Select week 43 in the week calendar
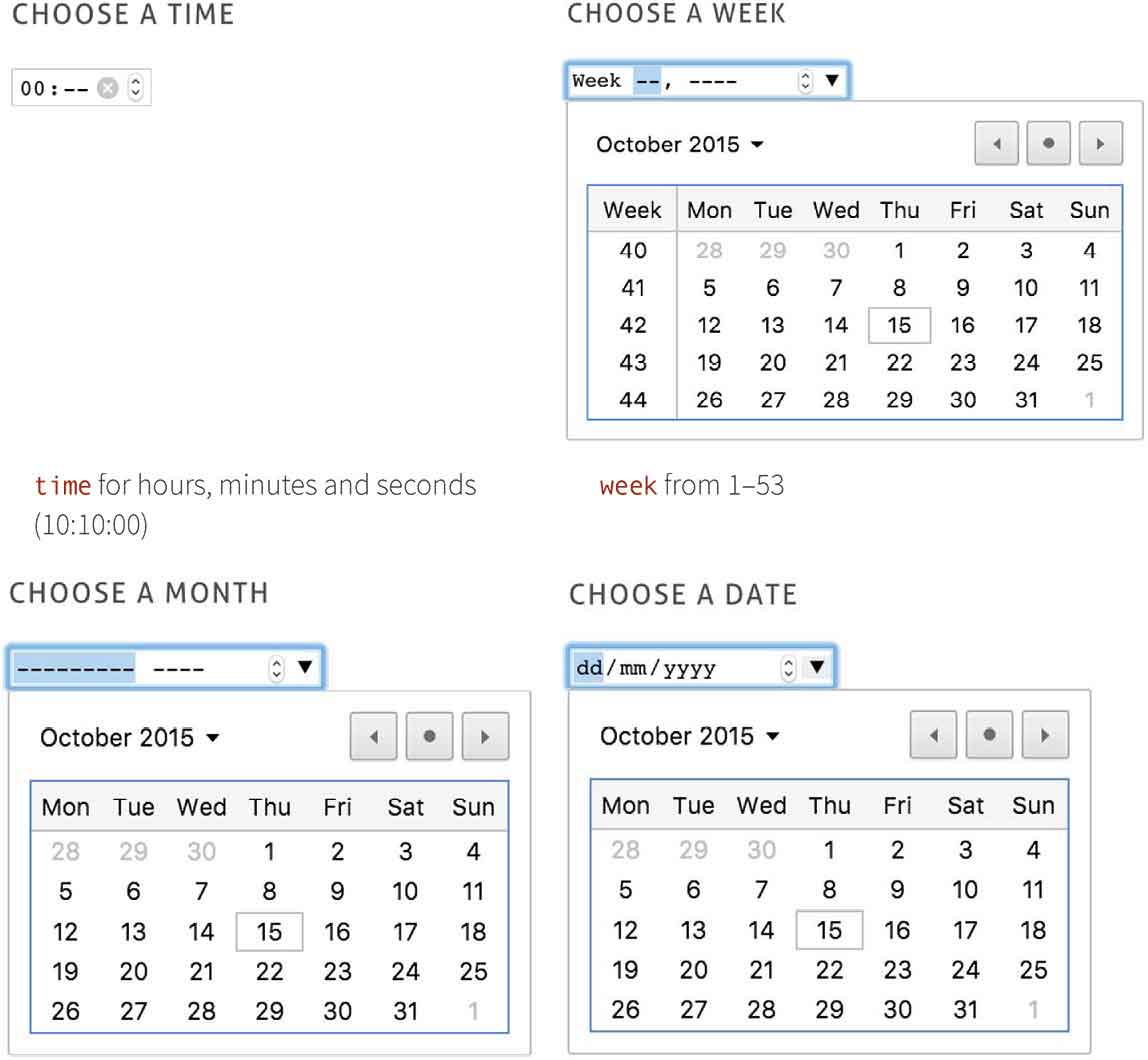This screenshot has width=1148, height=1060. (x=633, y=363)
